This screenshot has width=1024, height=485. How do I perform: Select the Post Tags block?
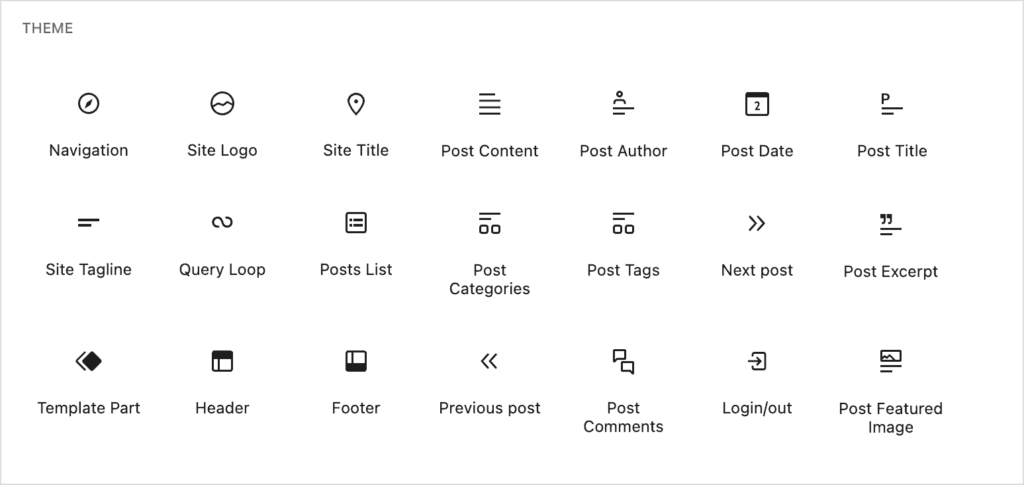623,245
